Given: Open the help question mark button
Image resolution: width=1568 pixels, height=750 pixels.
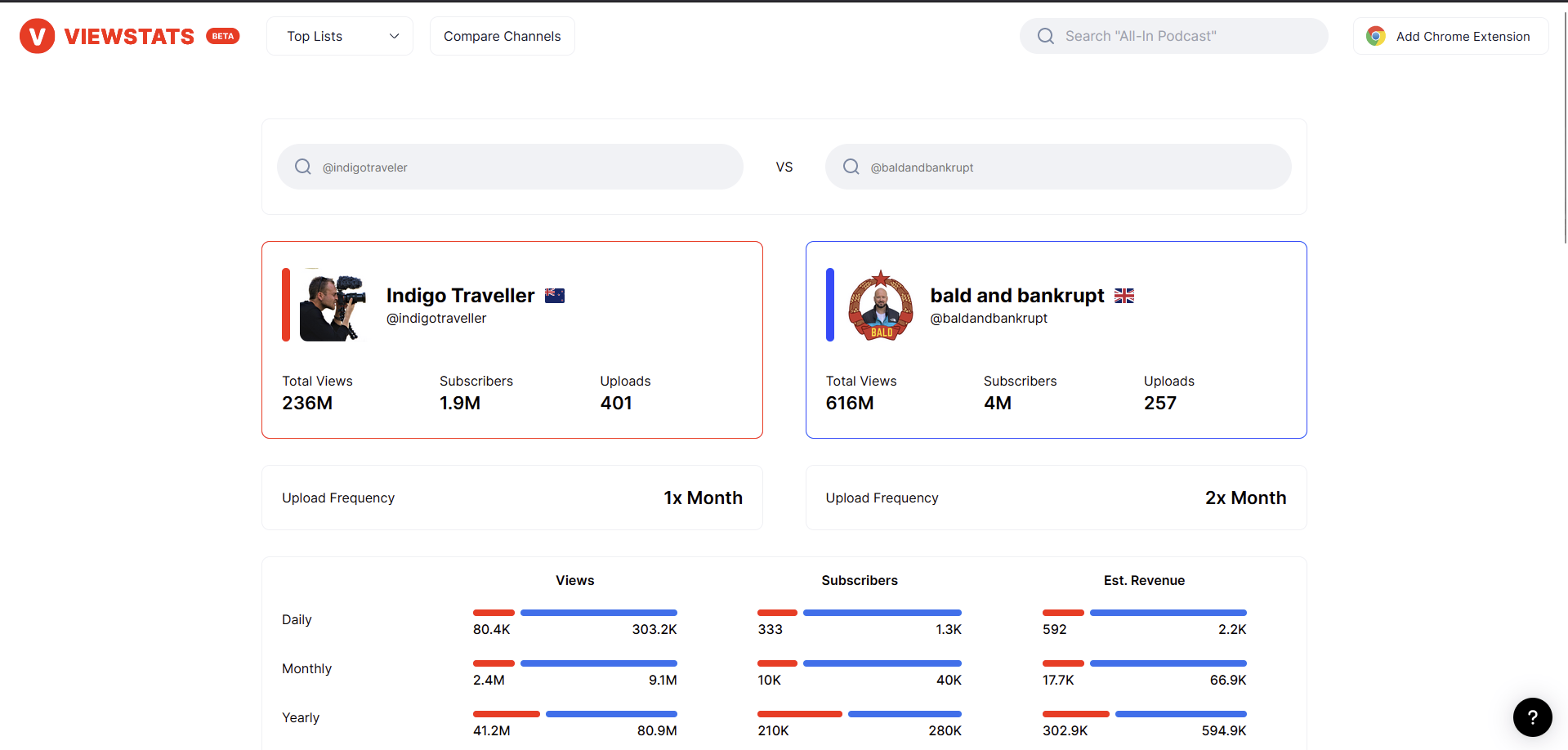Looking at the screenshot, I should tap(1532, 717).
